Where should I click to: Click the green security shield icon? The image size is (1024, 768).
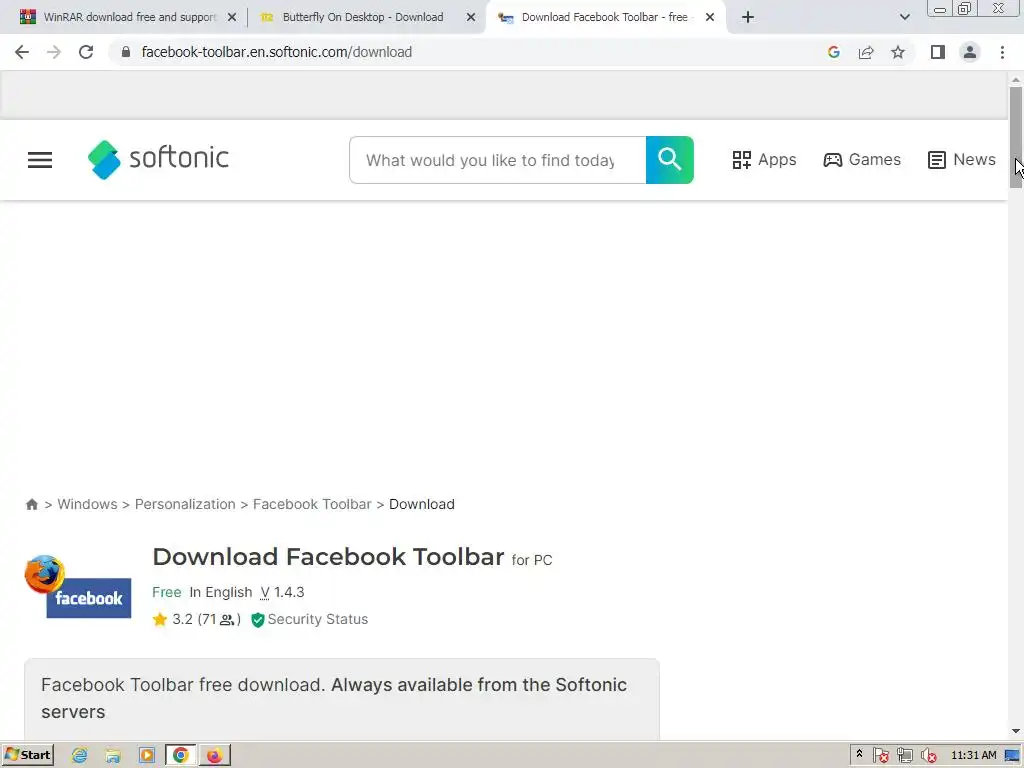click(258, 620)
